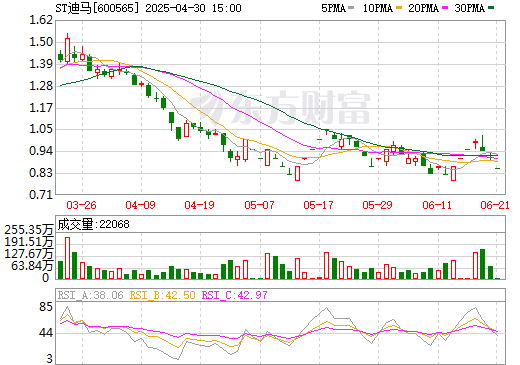Click the 1.28 price axis label
The height and width of the screenshot is (365, 520).
(x=41, y=86)
